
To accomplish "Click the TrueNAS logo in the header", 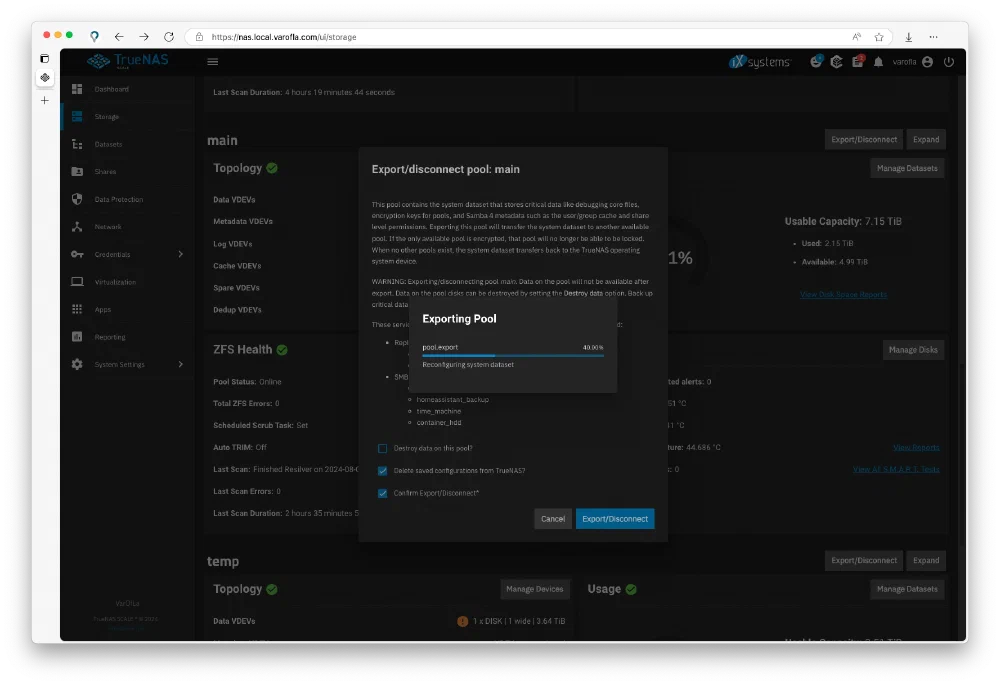I will click(x=128, y=61).
